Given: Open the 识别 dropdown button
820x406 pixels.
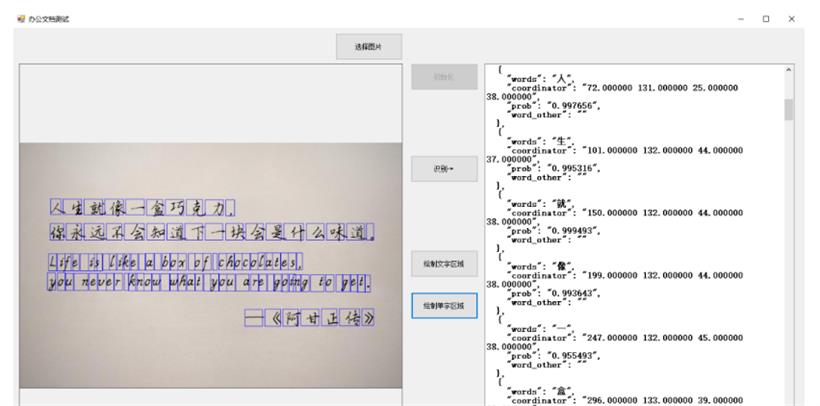Looking at the screenshot, I should pyautogui.click(x=444, y=168).
